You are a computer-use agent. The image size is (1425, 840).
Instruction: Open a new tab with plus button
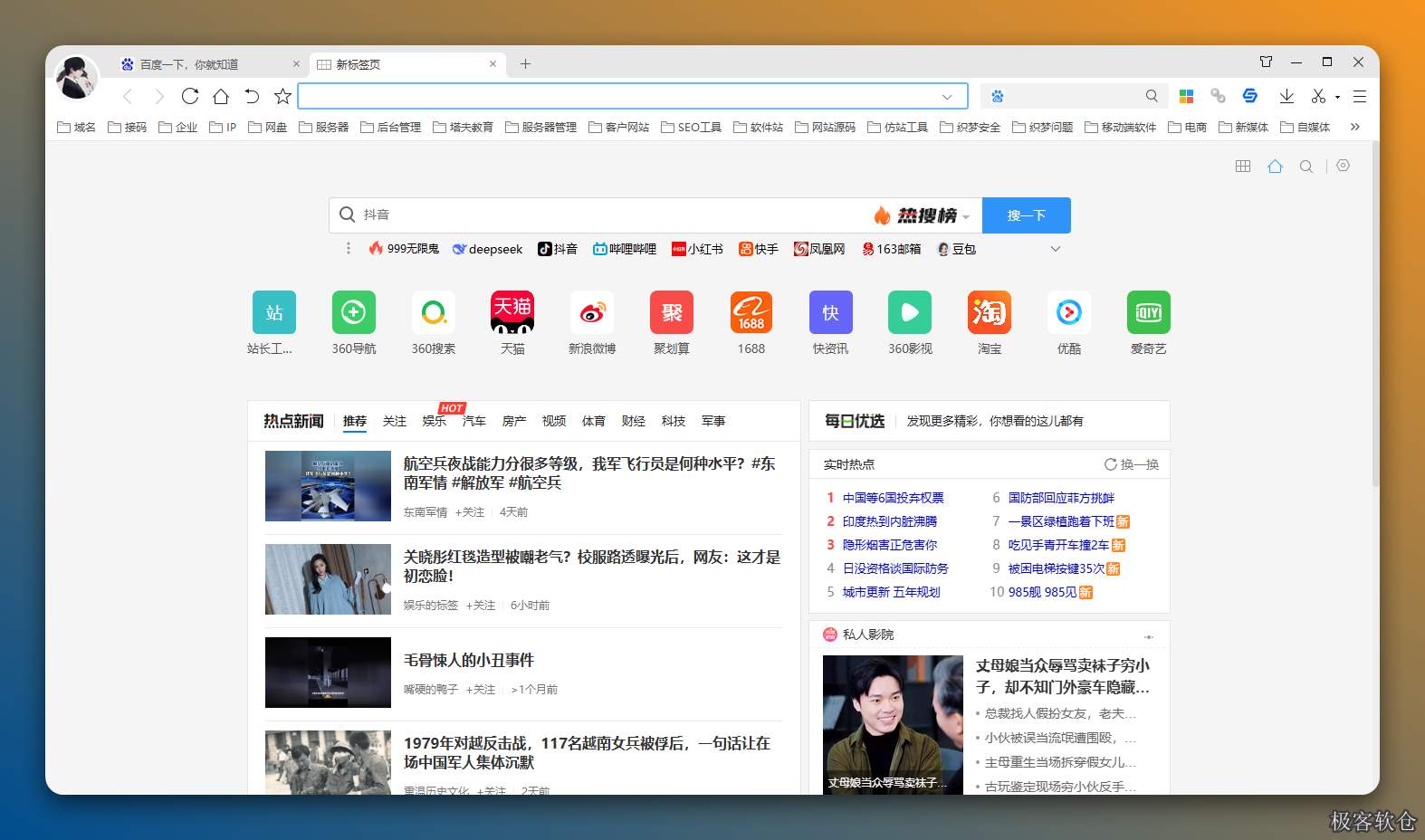525,64
